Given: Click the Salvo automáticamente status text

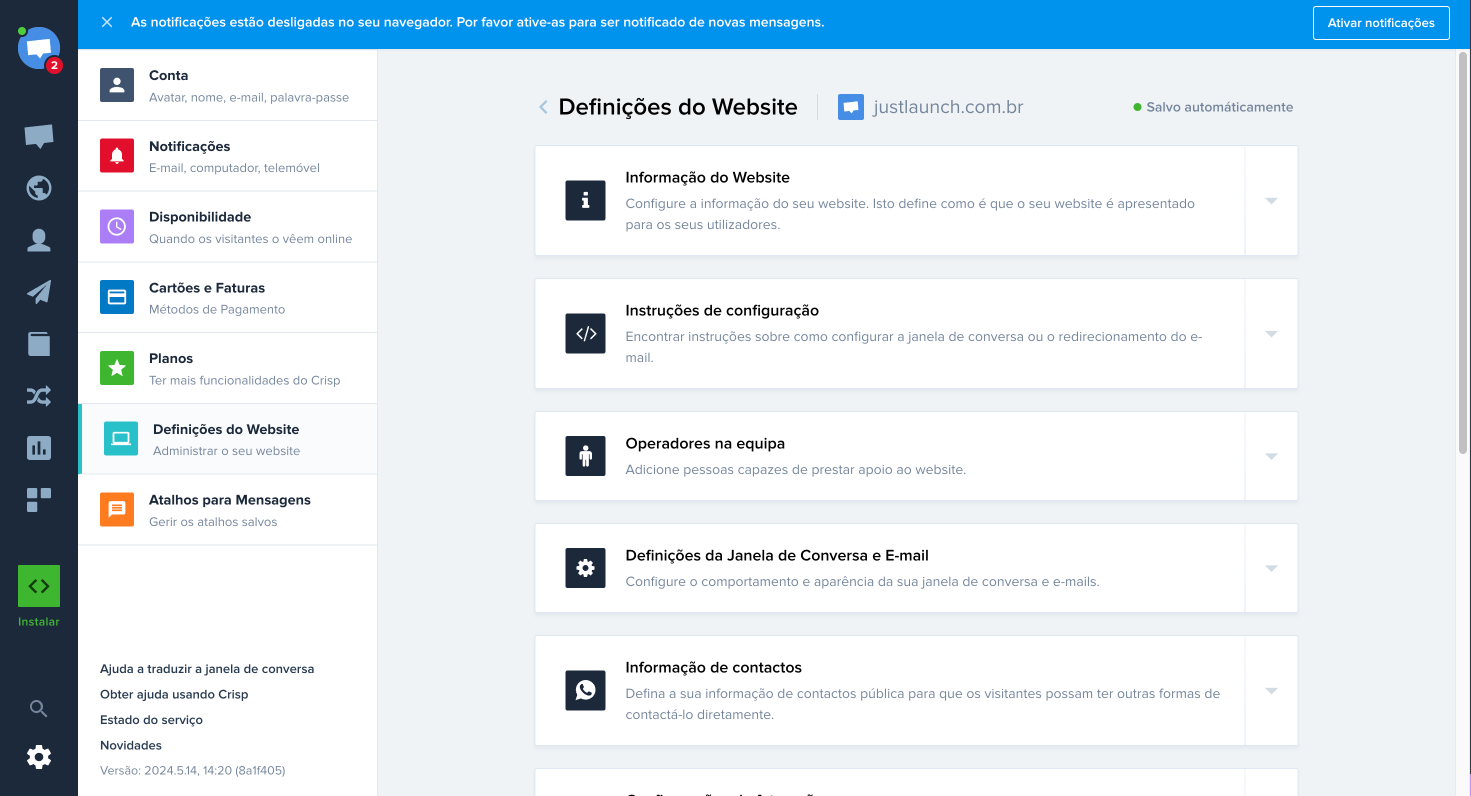Looking at the screenshot, I should pos(1219,107).
